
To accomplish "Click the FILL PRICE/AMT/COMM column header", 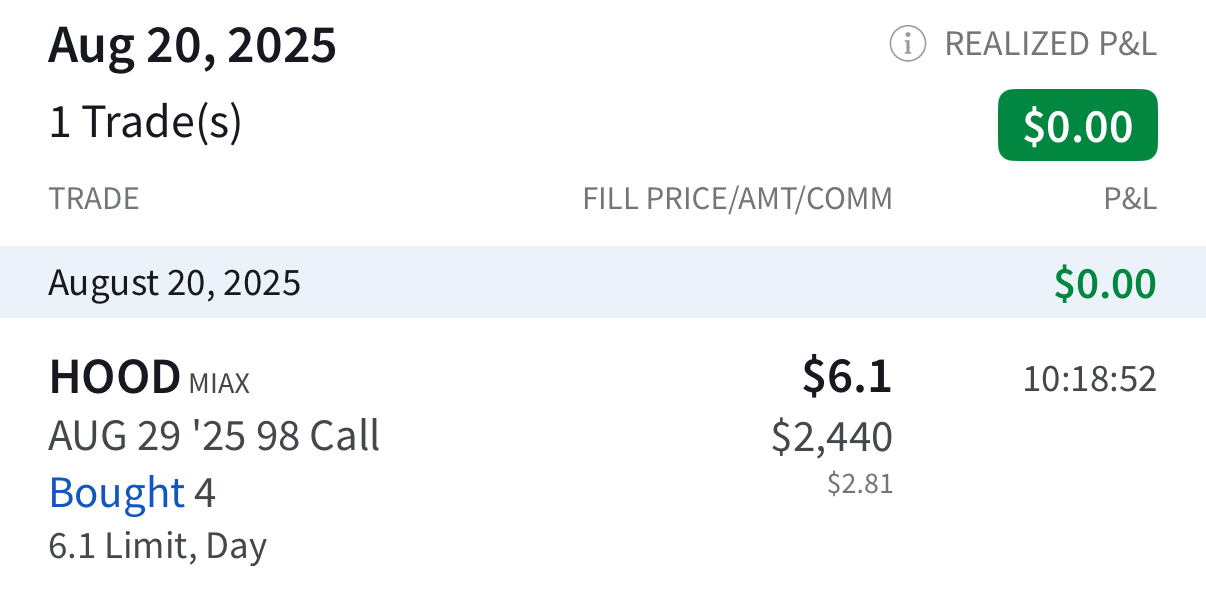I will pos(737,199).
